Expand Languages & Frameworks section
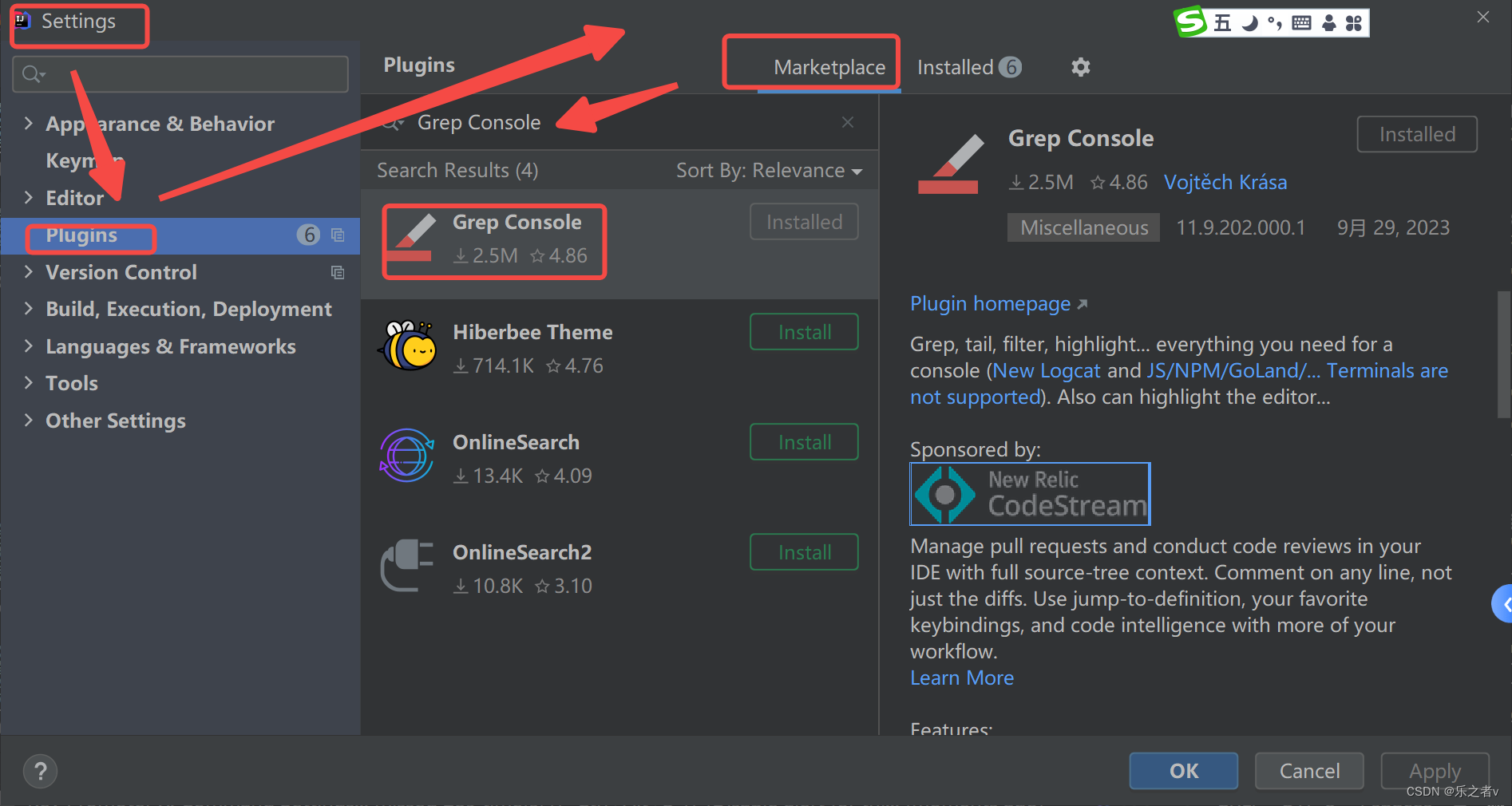The image size is (1512, 806). pos(29,346)
